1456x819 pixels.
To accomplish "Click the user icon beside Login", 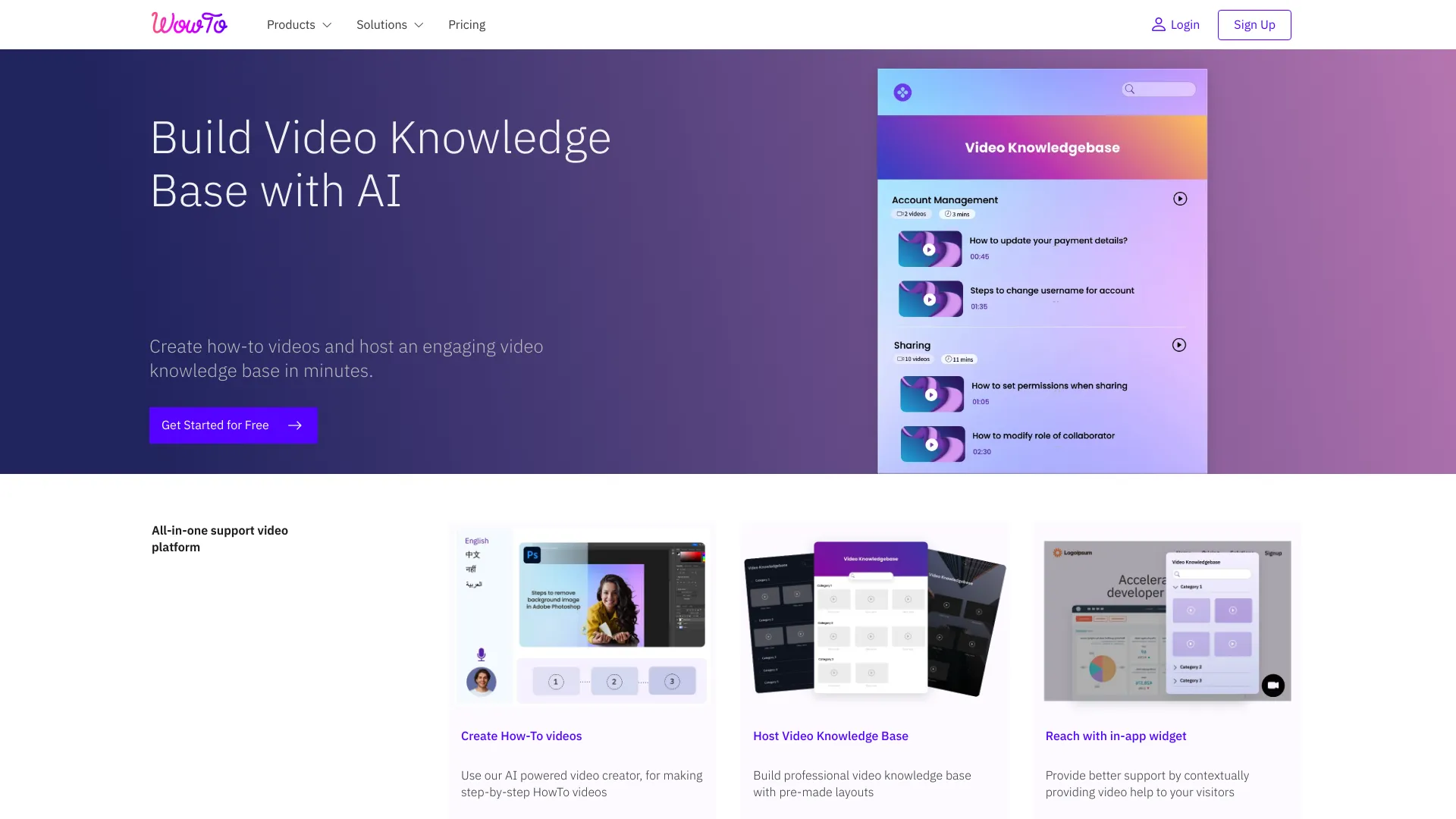I will 1158,24.
